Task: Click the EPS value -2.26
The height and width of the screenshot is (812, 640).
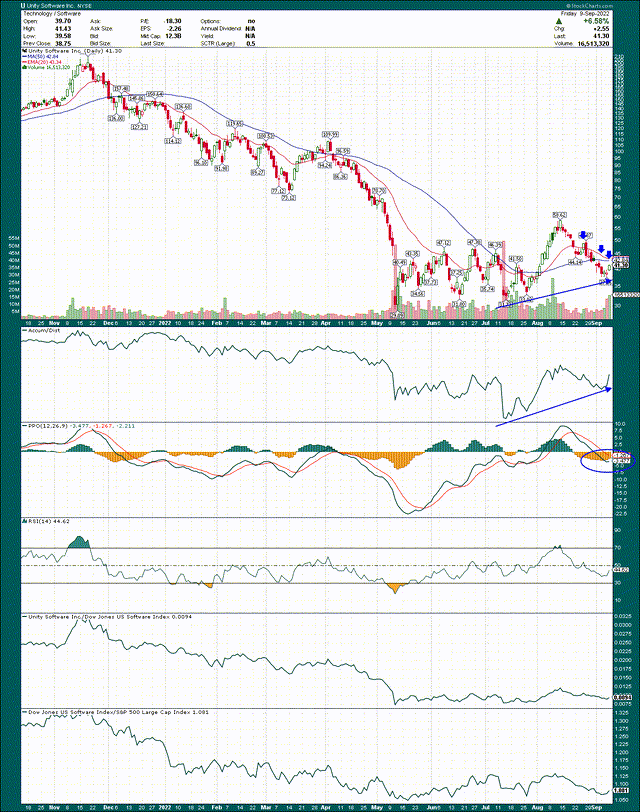Action: (174, 28)
